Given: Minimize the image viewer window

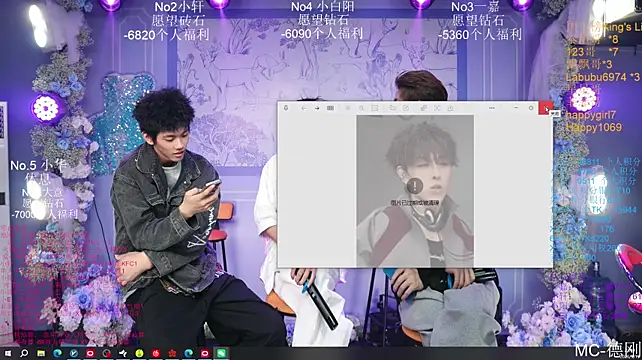Looking at the screenshot, I should (516, 108).
